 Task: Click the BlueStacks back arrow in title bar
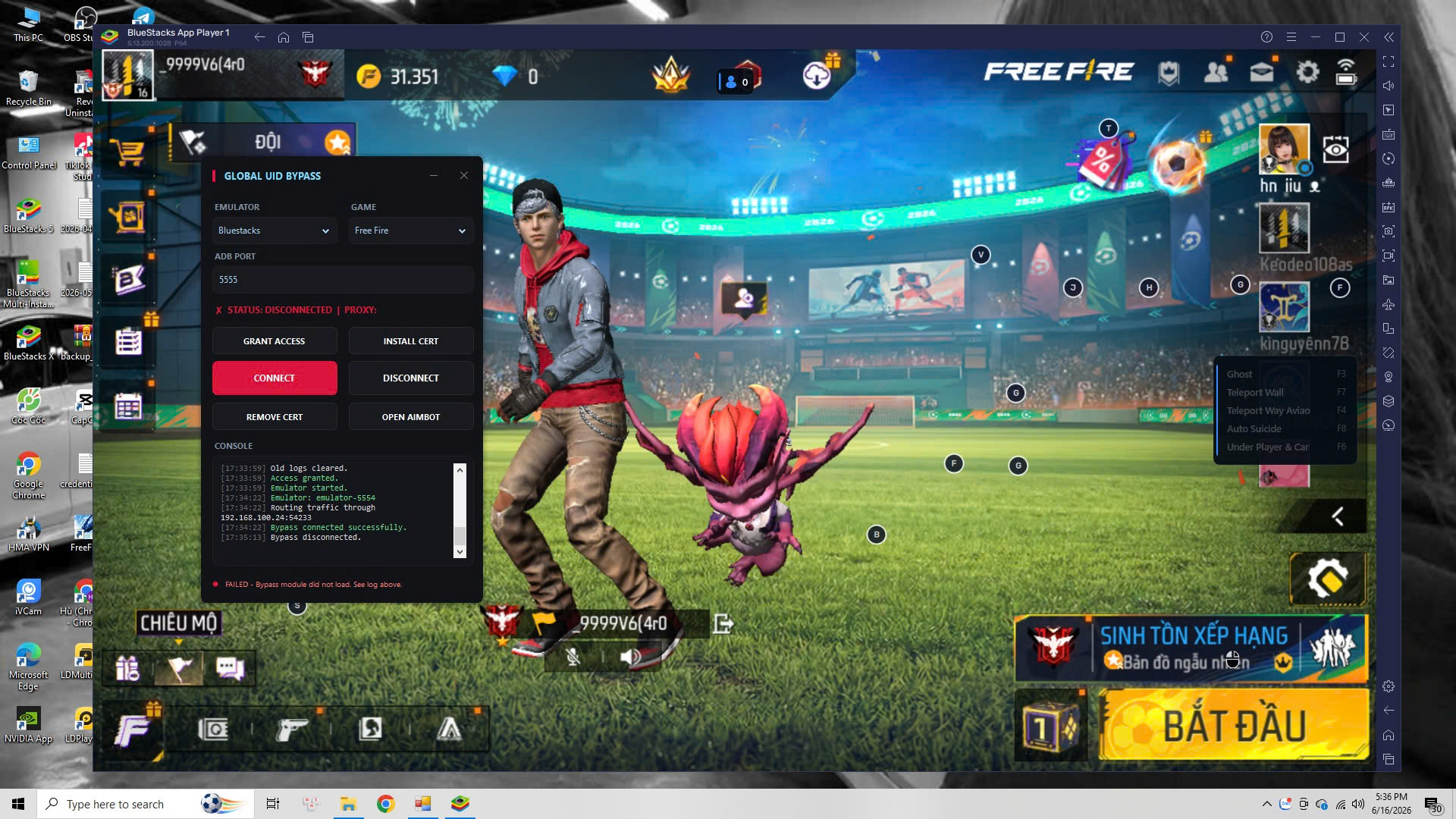click(259, 37)
